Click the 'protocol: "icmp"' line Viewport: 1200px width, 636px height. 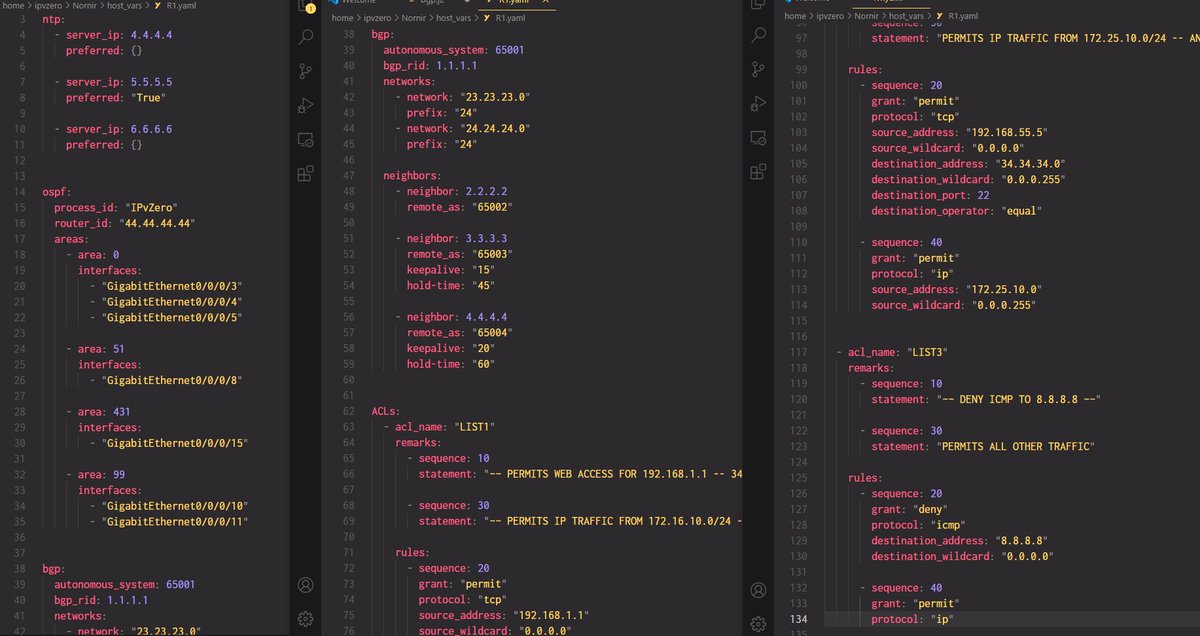919,525
